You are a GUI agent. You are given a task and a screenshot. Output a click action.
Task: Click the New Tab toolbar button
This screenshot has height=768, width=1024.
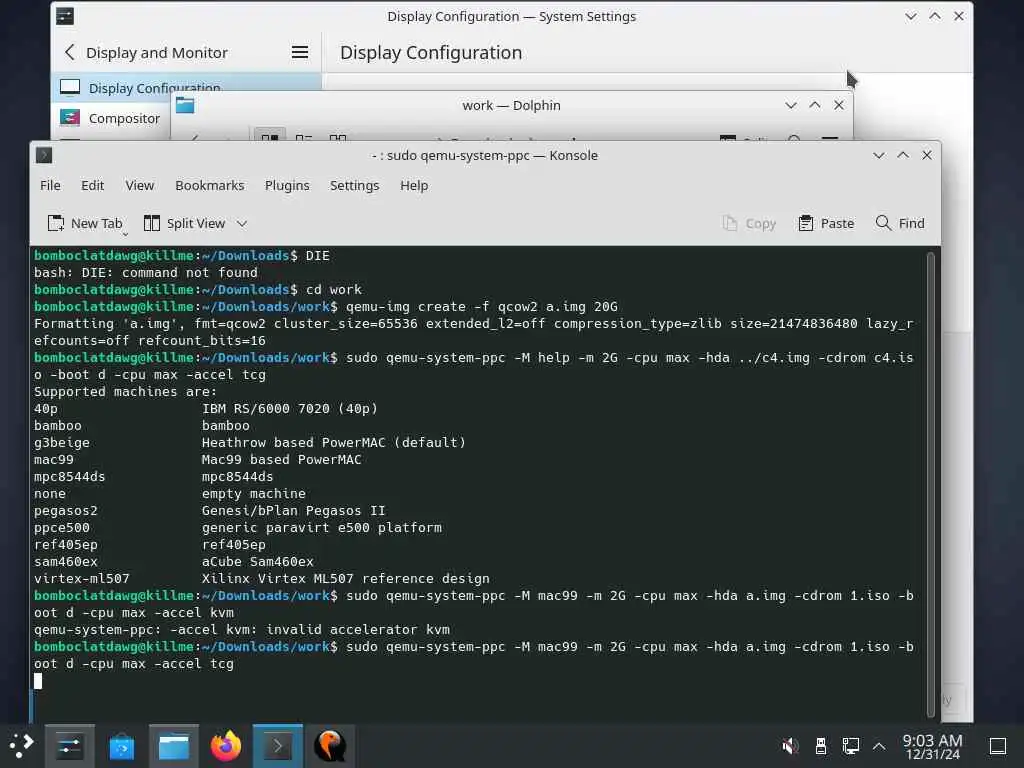tap(86, 223)
